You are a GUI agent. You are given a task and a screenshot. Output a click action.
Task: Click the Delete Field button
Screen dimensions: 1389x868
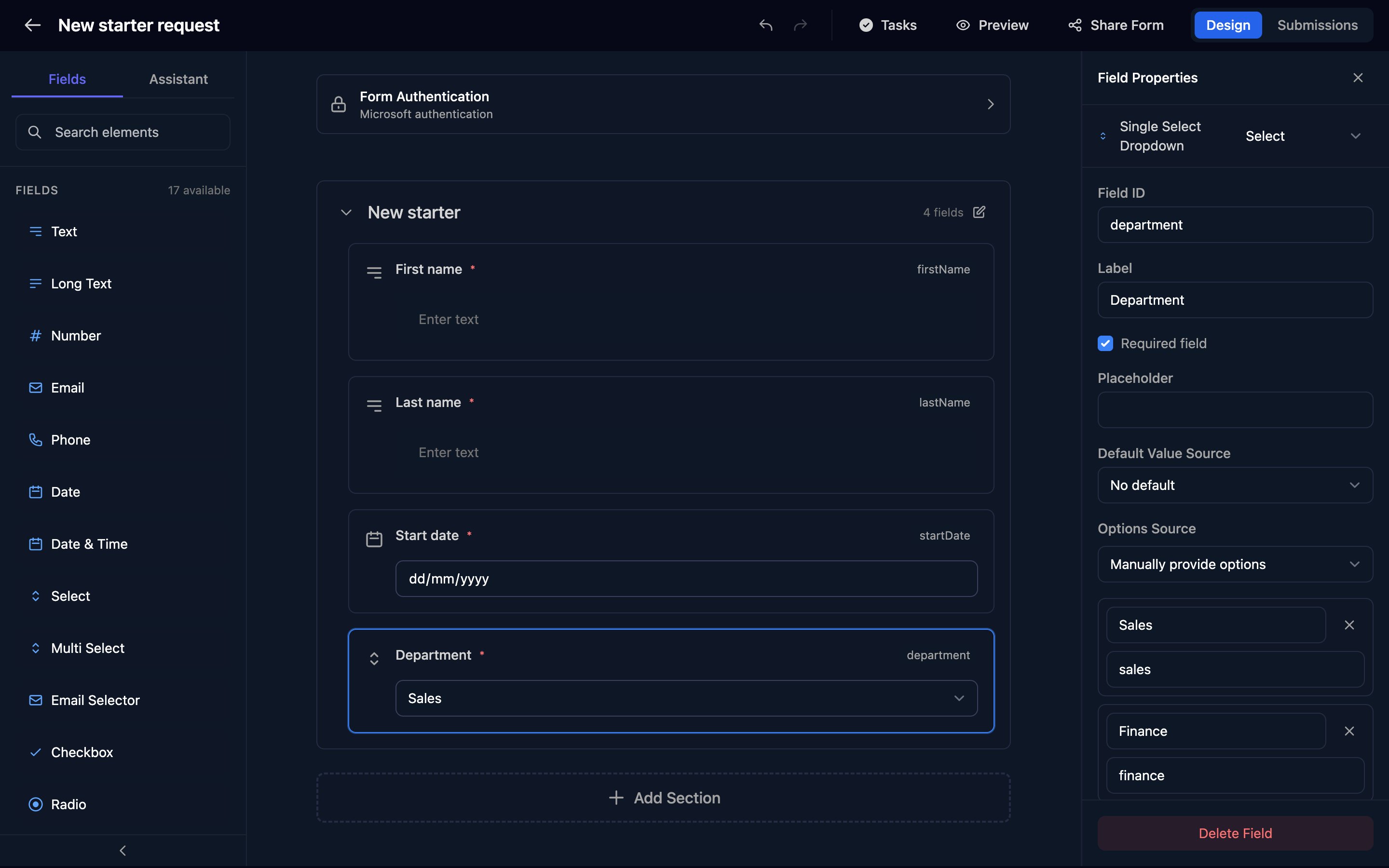(1235, 833)
